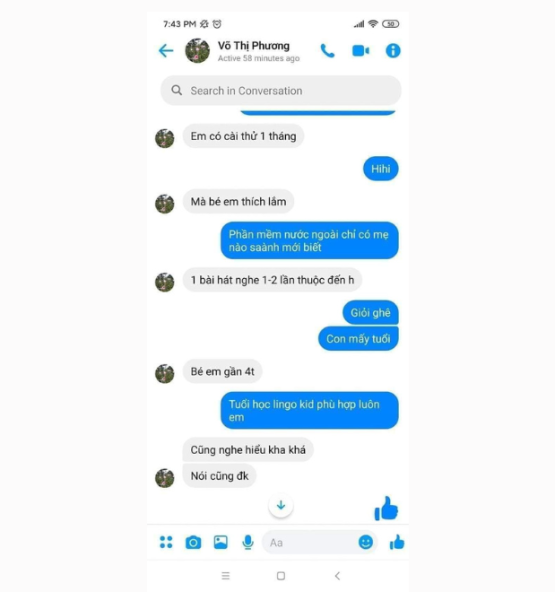This screenshot has height=592, width=555.
Task: Select the 'Bé em gần 4t' message
Action: click(x=222, y=372)
